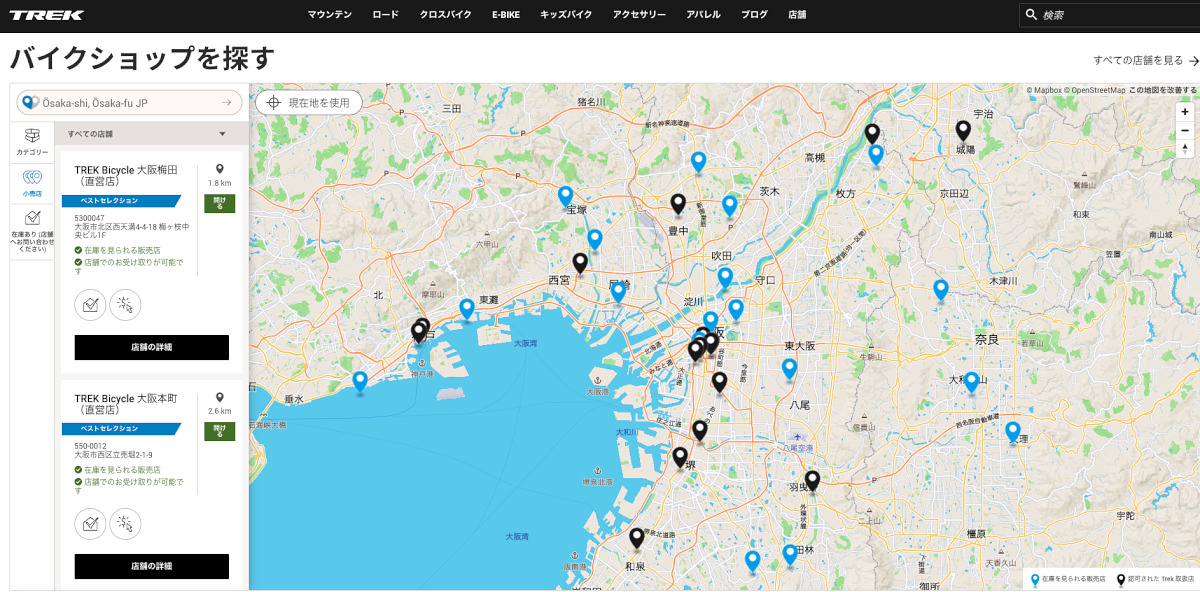
Task: Click この地図を改善する link
Action: [1162, 90]
